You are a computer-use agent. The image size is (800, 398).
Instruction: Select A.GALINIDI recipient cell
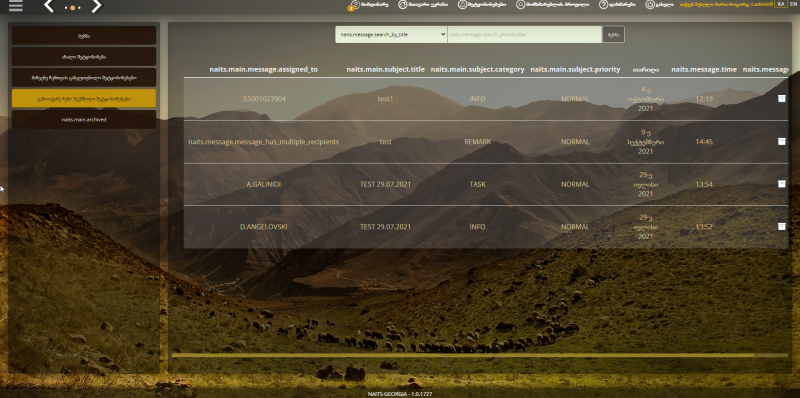(263, 184)
